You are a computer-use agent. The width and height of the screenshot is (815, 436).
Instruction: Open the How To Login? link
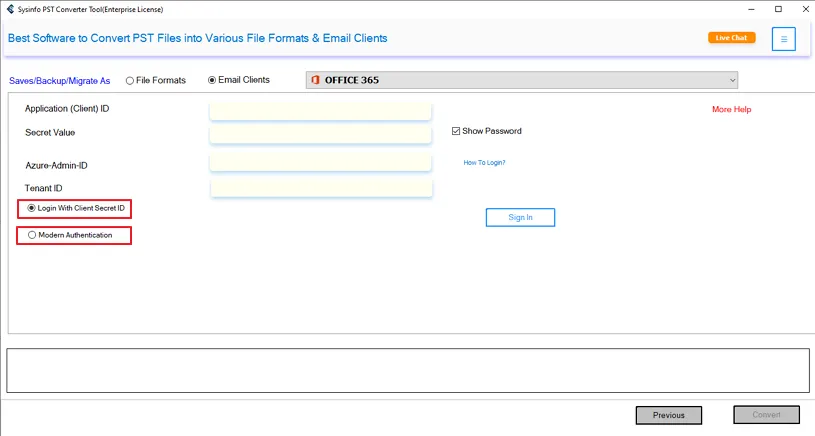tap(484, 163)
